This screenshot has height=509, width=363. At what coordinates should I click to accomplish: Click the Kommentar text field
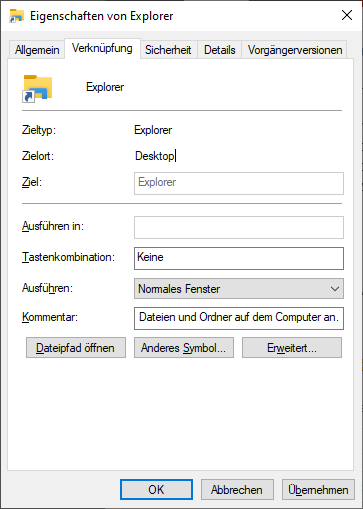239,318
